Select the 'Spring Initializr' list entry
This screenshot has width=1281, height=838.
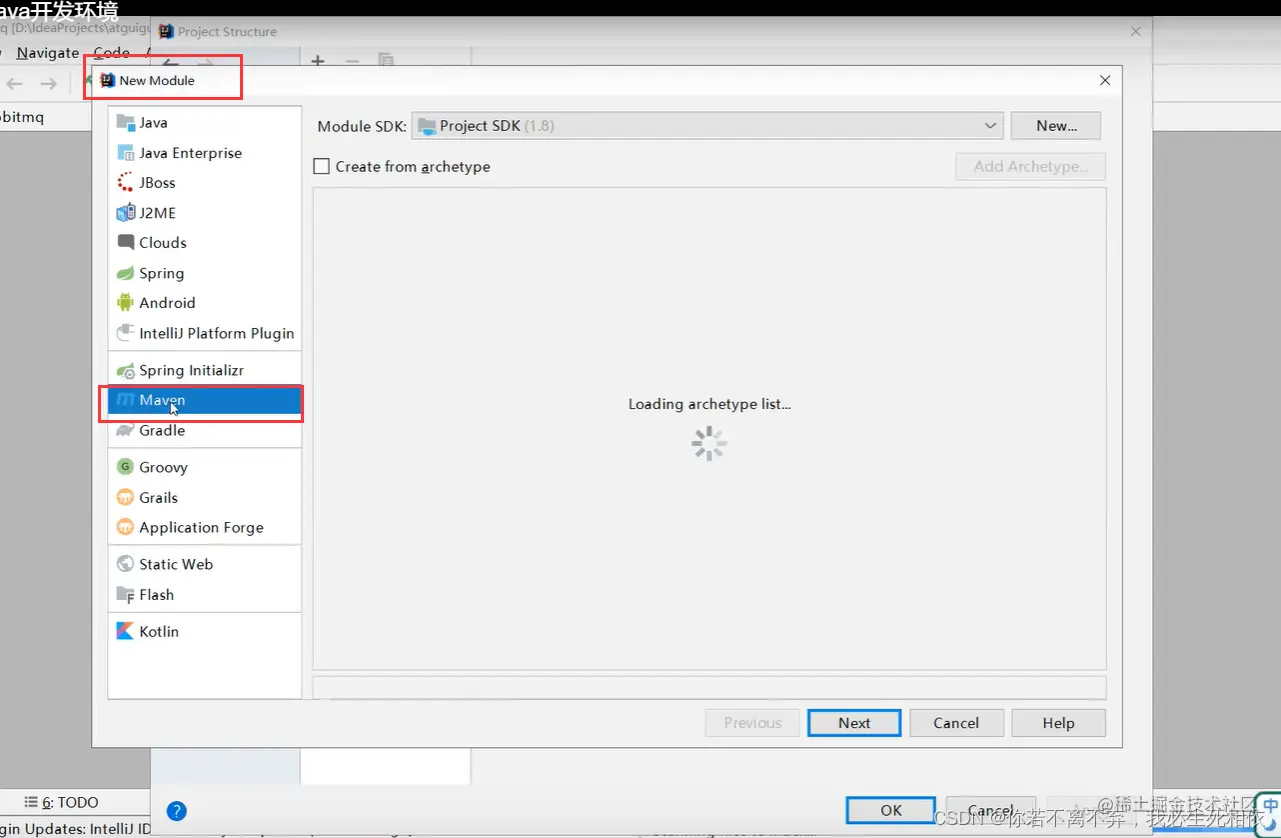tap(204, 371)
